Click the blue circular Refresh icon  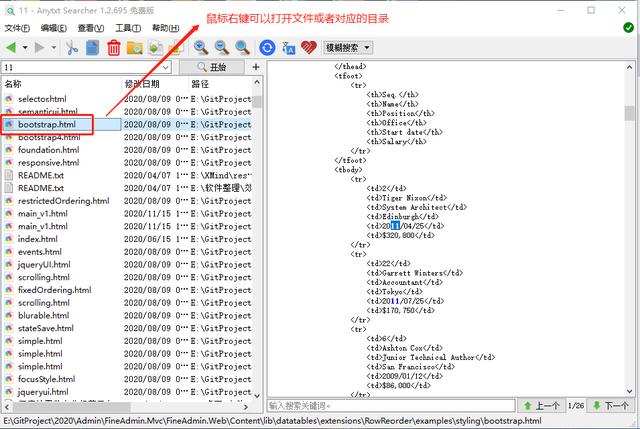pyautogui.click(x=267, y=48)
